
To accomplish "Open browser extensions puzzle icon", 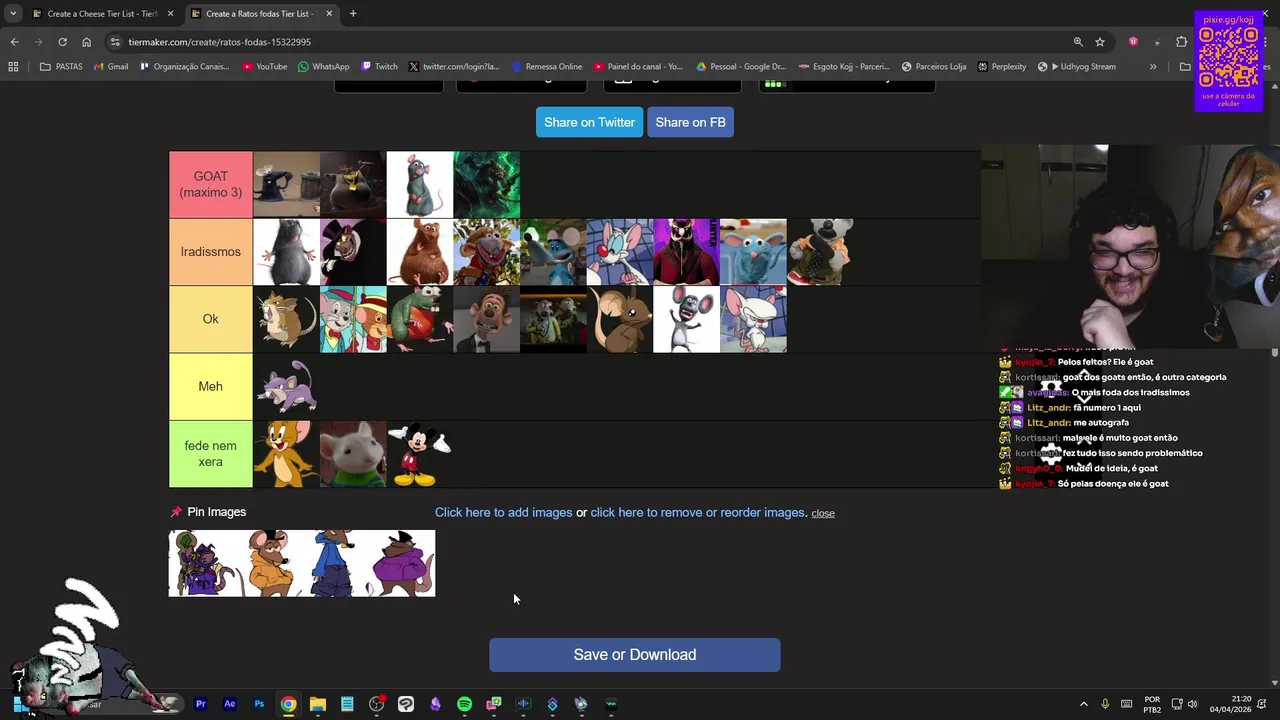I will point(1182,42).
